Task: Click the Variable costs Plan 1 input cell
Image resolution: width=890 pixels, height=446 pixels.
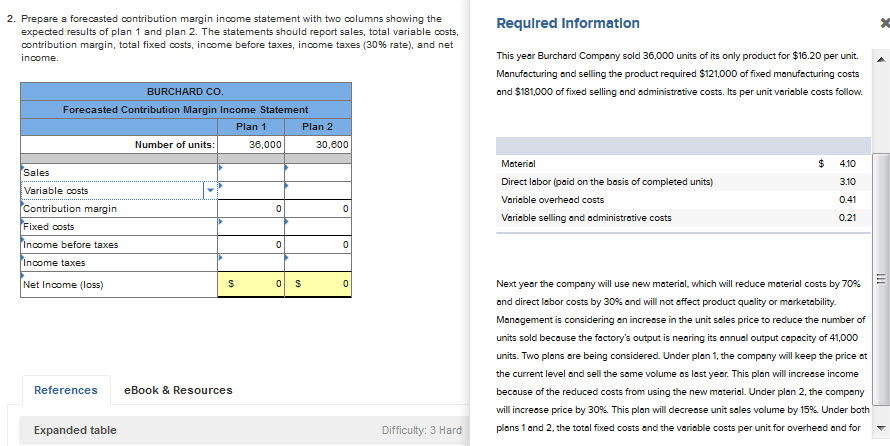Action: pos(251,191)
